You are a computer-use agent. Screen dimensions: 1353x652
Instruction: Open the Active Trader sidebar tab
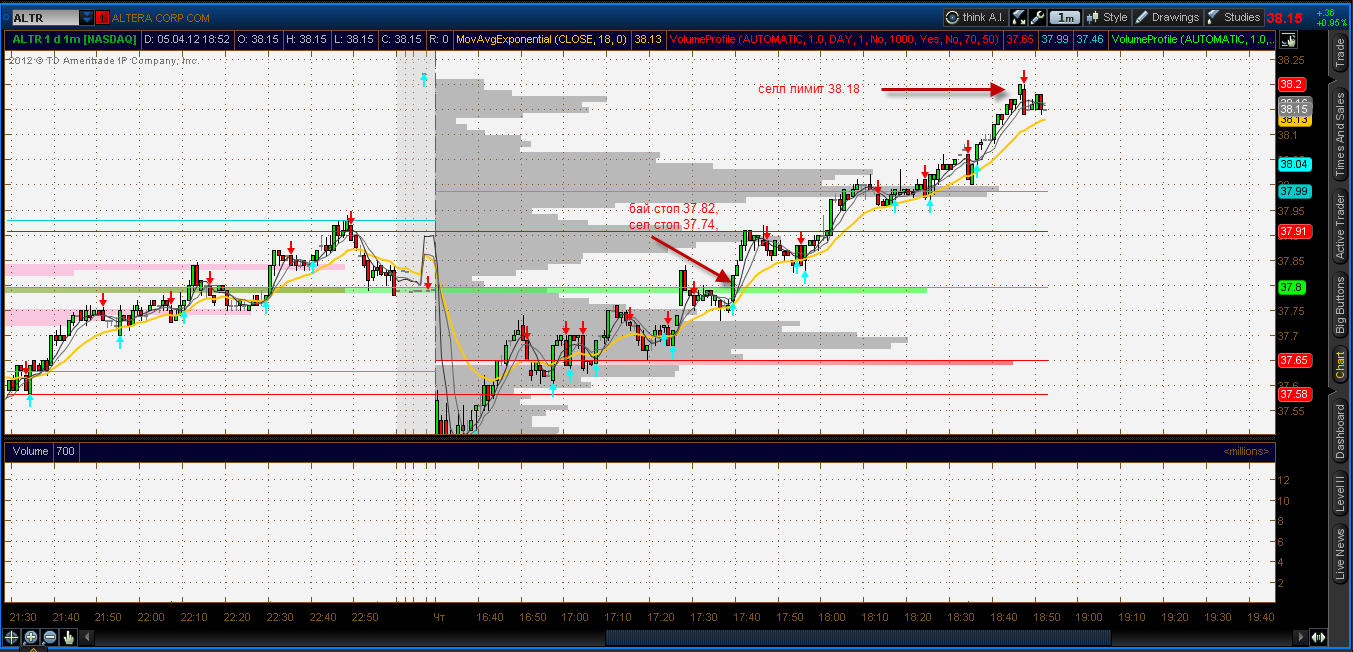1340,227
